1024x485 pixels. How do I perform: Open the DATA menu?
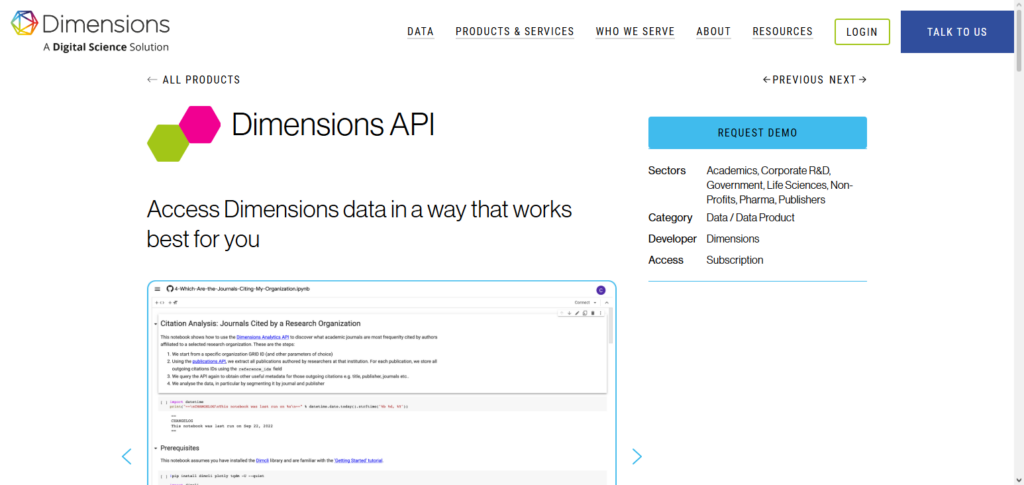tap(421, 31)
